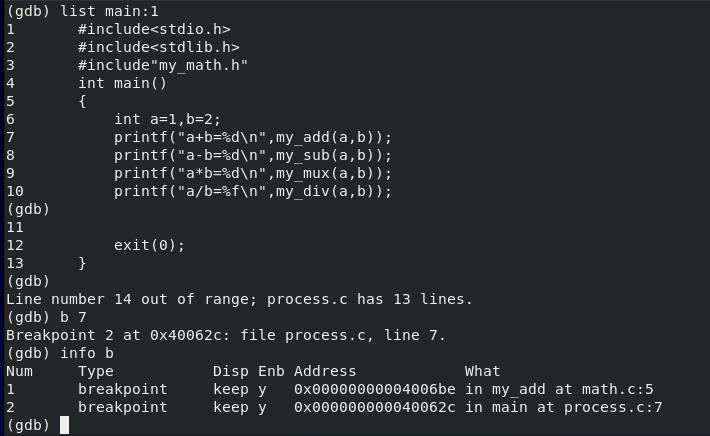Click the terminal cursor after the last gdb prompt
Screen dimensions: 710x436
tap(65, 425)
